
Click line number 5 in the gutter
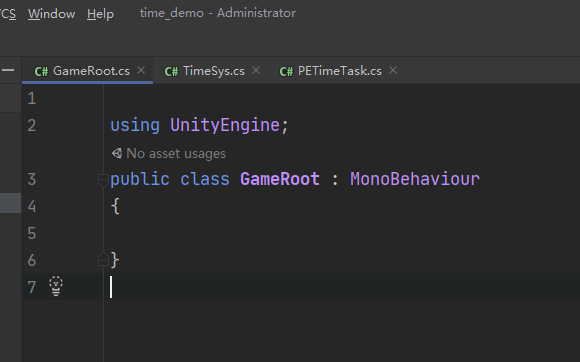[32, 233]
